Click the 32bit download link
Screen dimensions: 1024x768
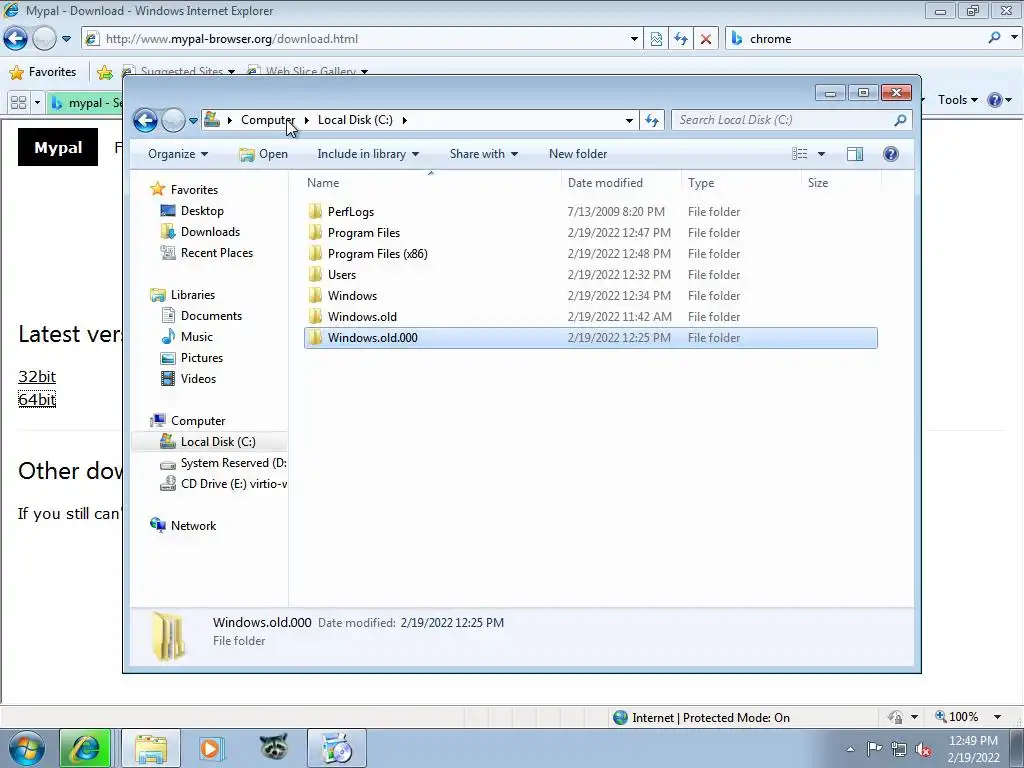click(x=37, y=377)
